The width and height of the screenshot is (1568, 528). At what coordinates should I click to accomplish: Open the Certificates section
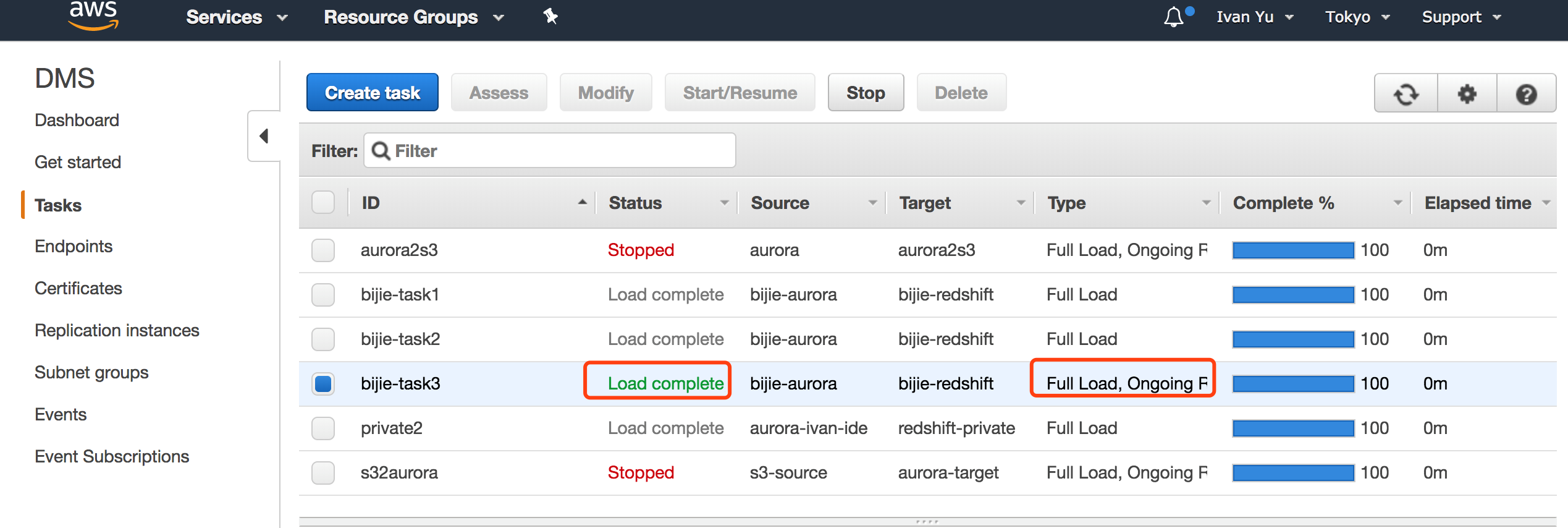pyautogui.click(x=78, y=288)
